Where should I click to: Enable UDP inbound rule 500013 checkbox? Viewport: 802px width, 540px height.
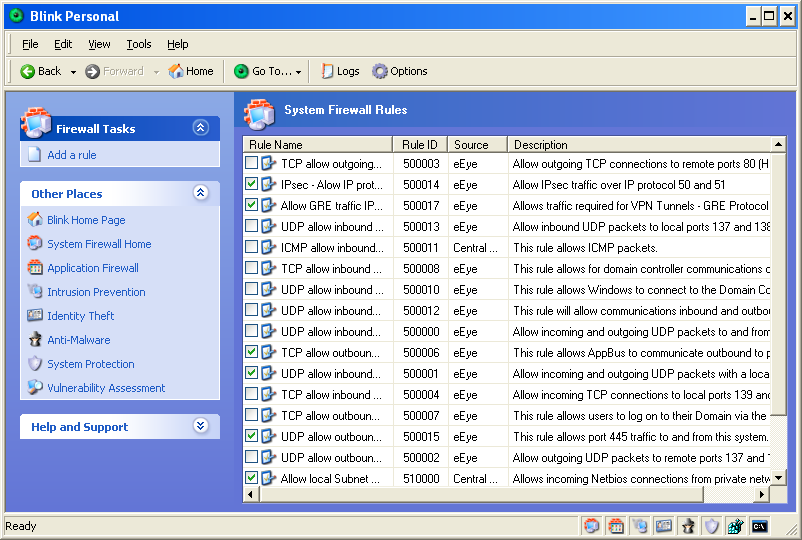(x=251, y=226)
